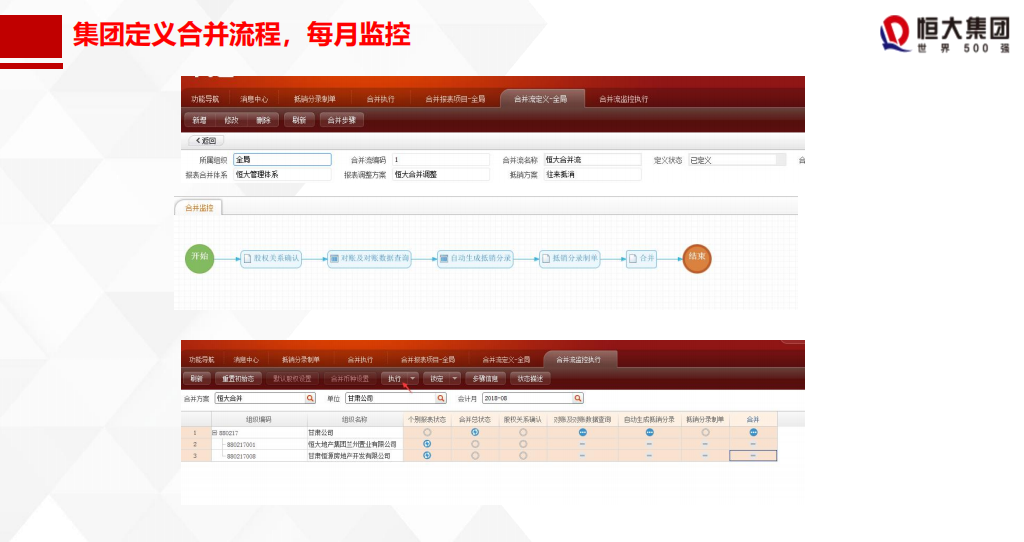This screenshot has width=1024, height=542.
Task: Switch to 合并流监控执行 tab in monitoring window
Action: [x=578, y=360]
